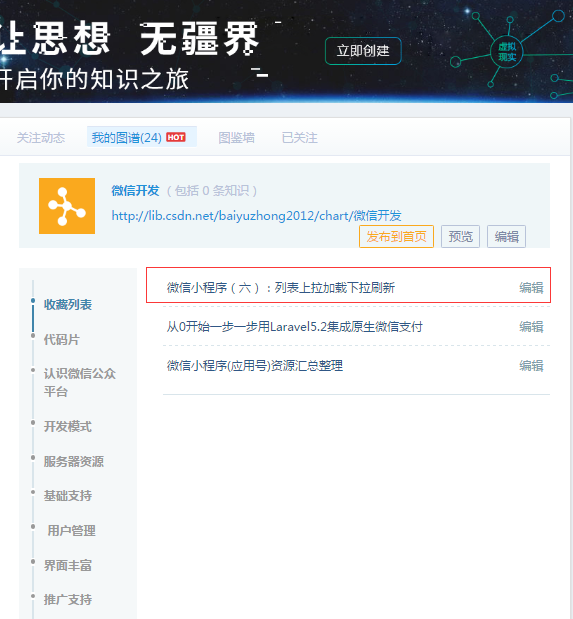The image size is (573, 619).
Task: Click the 立即创建 button in banner
Action: click(x=363, y=51)
